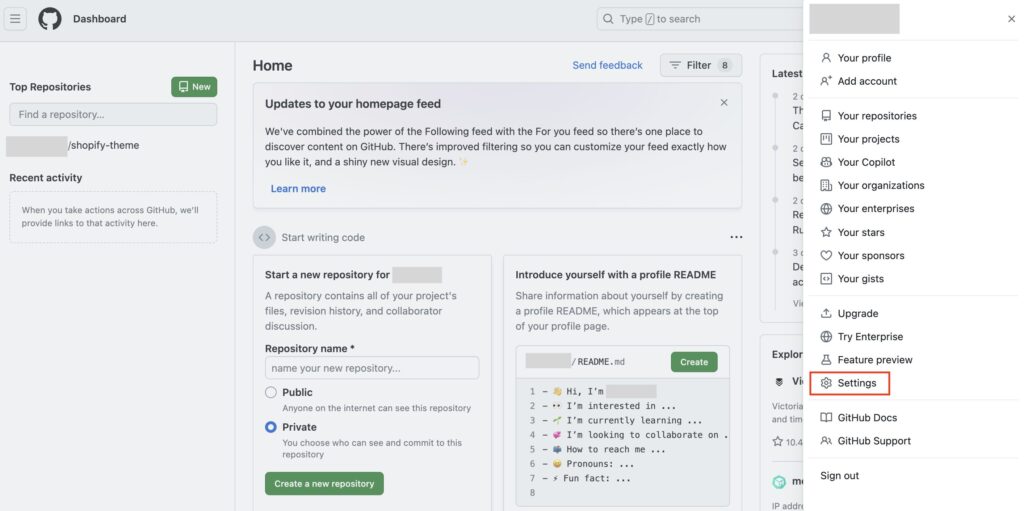Click the Send feedback link
Image resolution: width=1024 pixels, height=511 pixels.
click(607, 65)
